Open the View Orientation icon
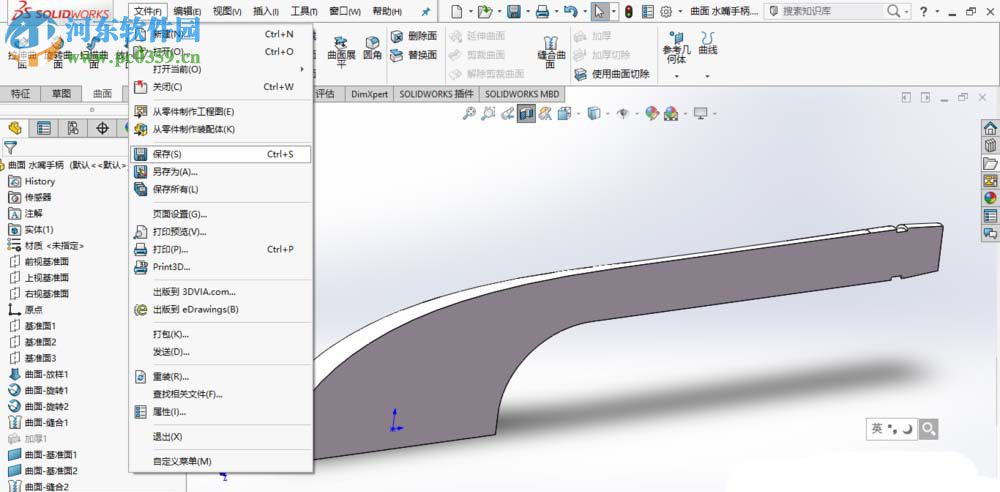This screenshot has height=492, width=1000. point(564,114)
